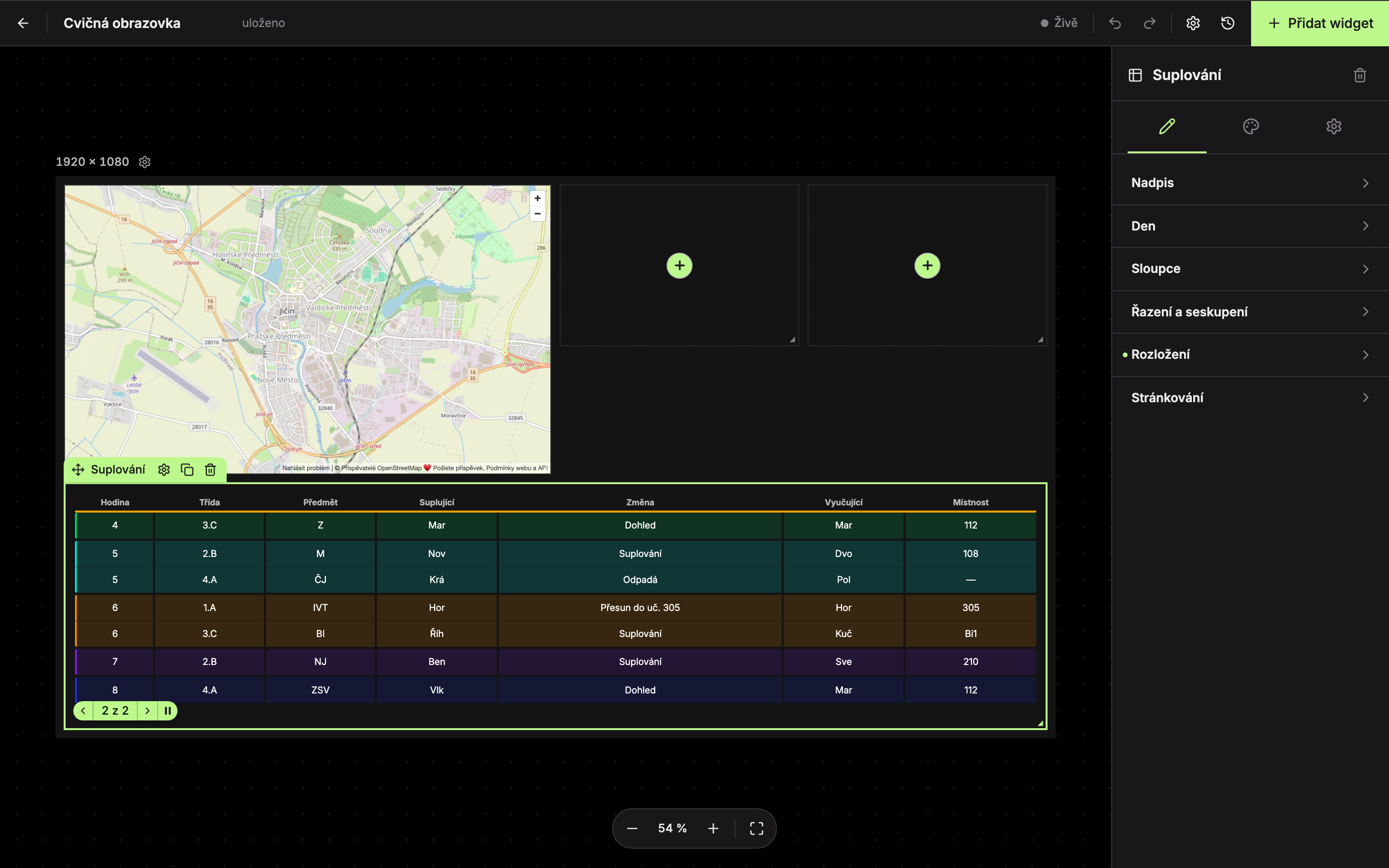Viewport: 1389px width, 868px height.
Task: Switch to the palette appearance tab
Action: click(x=1251, y=126)
